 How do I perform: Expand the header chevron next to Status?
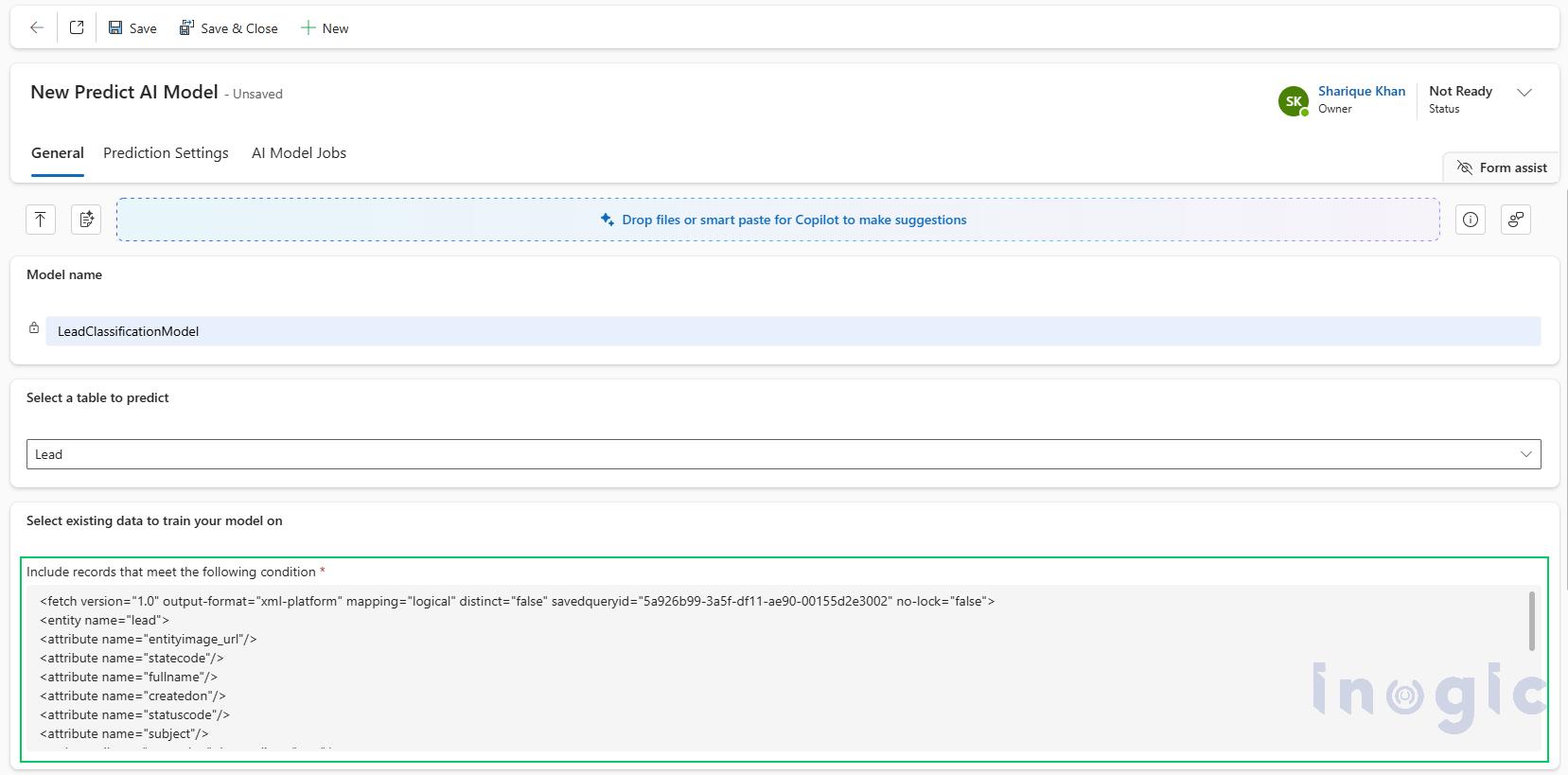[x=1524, y=93]
